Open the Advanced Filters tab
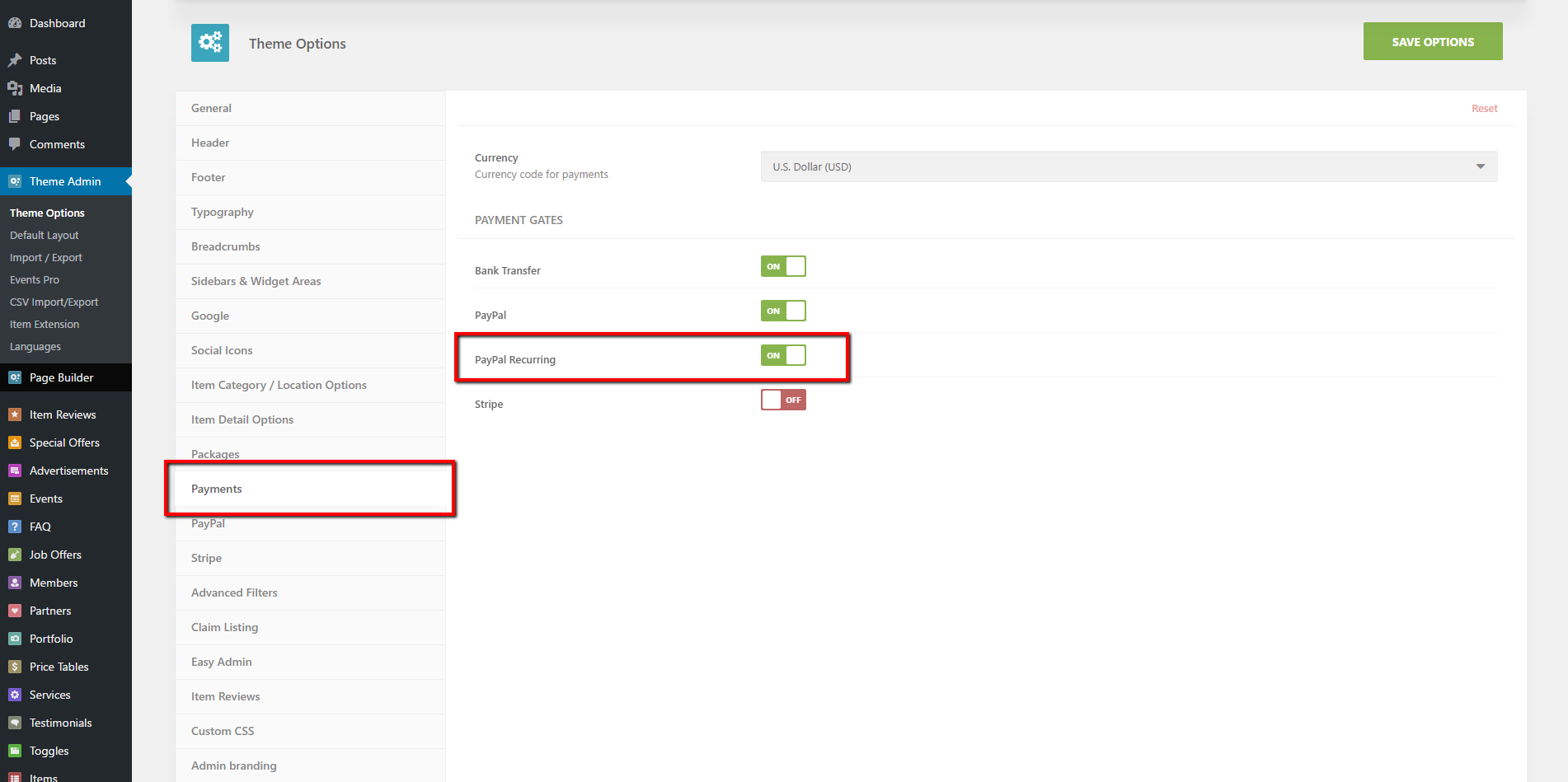Image resolution: width=1568 pixels, height=782 pixels. (311, 592)
